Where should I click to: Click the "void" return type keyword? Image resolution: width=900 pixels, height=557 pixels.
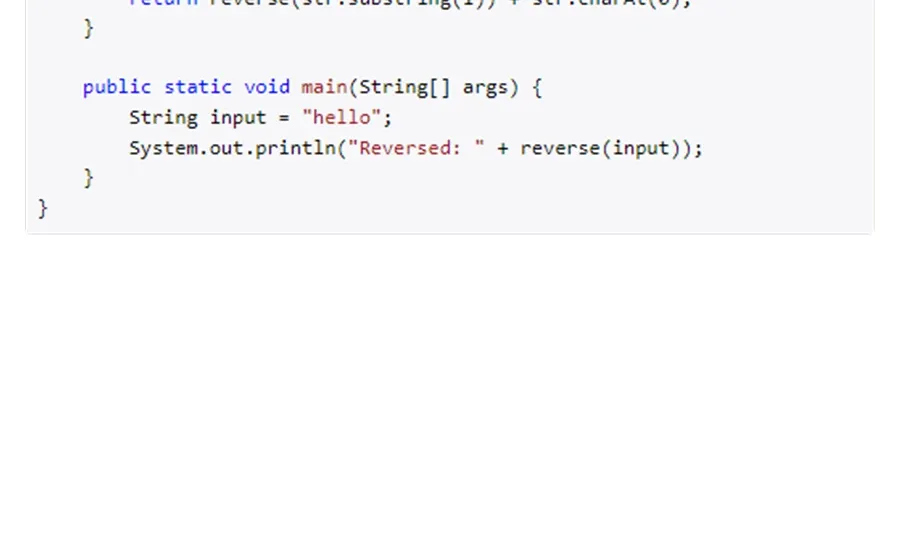point(267,87)
